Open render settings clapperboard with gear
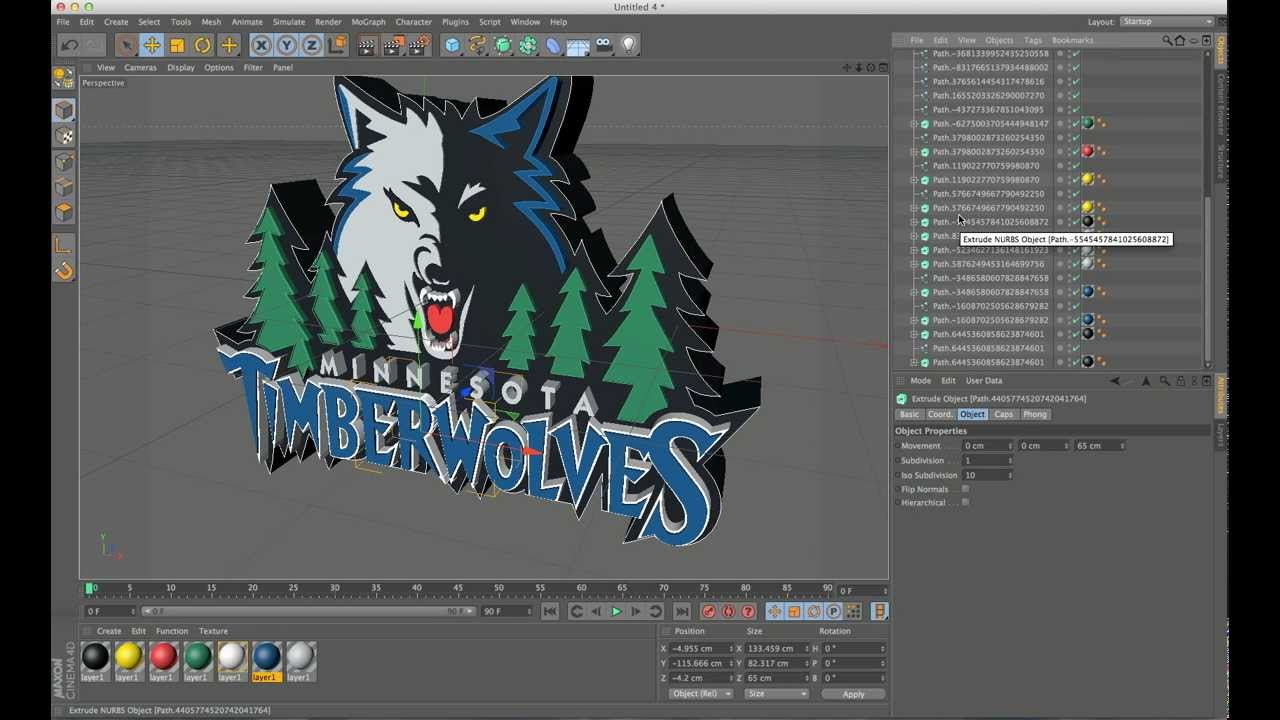This screenshot has width=1280, height=720. click(419, 45)
